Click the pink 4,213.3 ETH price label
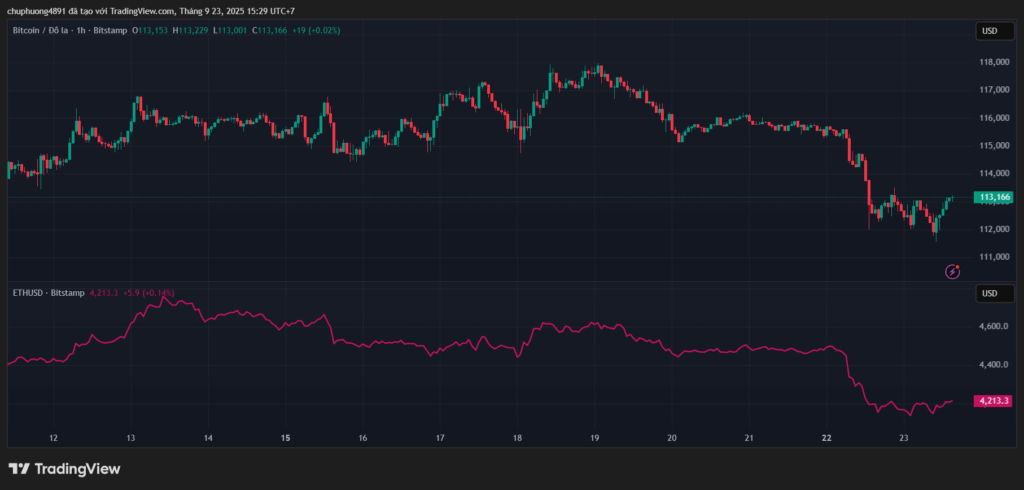Screen dimensions: 1024x490 point(995,400)
